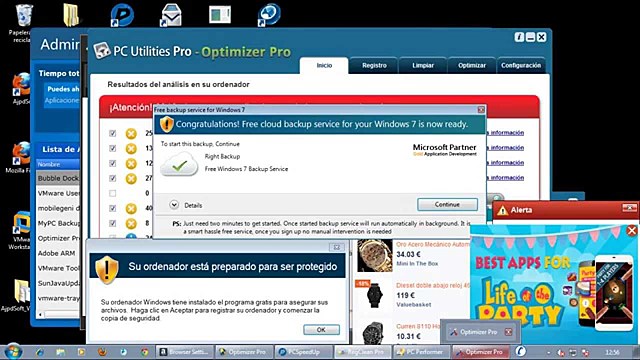Toggle the checkbox in the row showing 8
Viewport: 640px width, 360px height.
tap(113, 223)
